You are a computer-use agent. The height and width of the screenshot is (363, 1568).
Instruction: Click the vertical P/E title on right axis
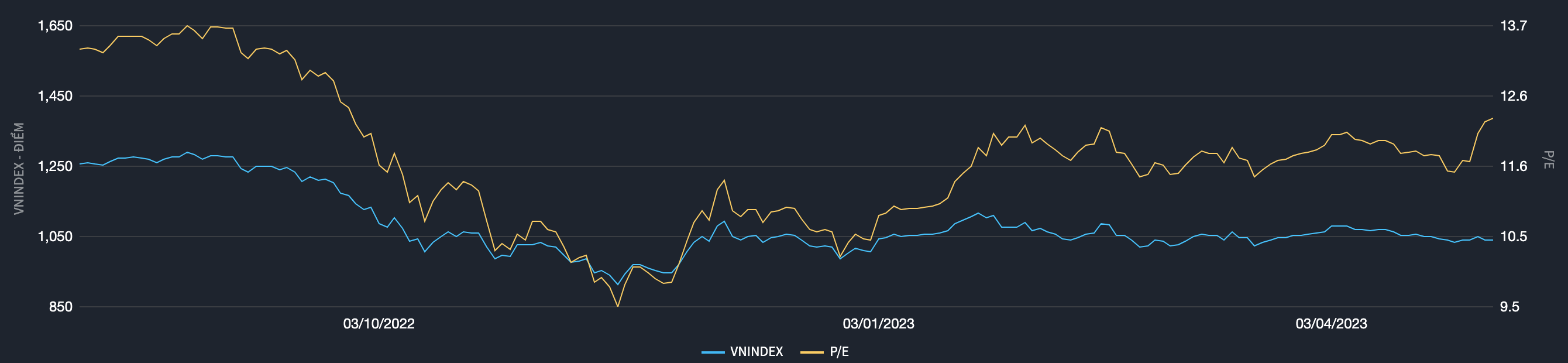(1549, 160)
